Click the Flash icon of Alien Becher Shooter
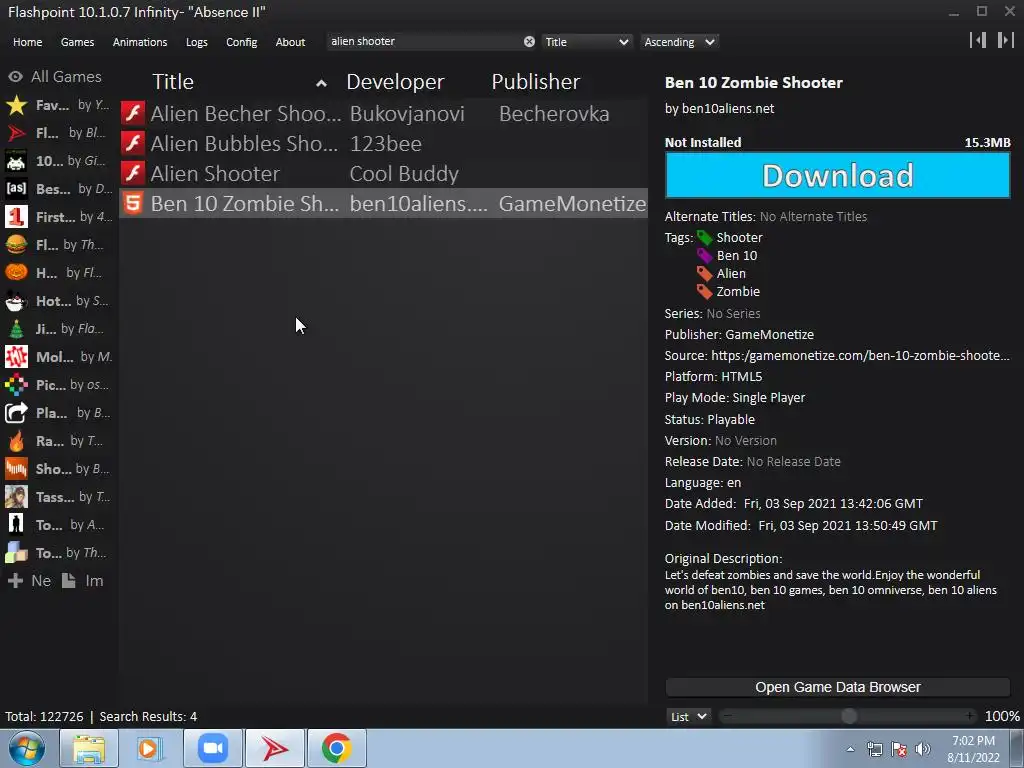 pyautogui.click(x=133, y=113)
